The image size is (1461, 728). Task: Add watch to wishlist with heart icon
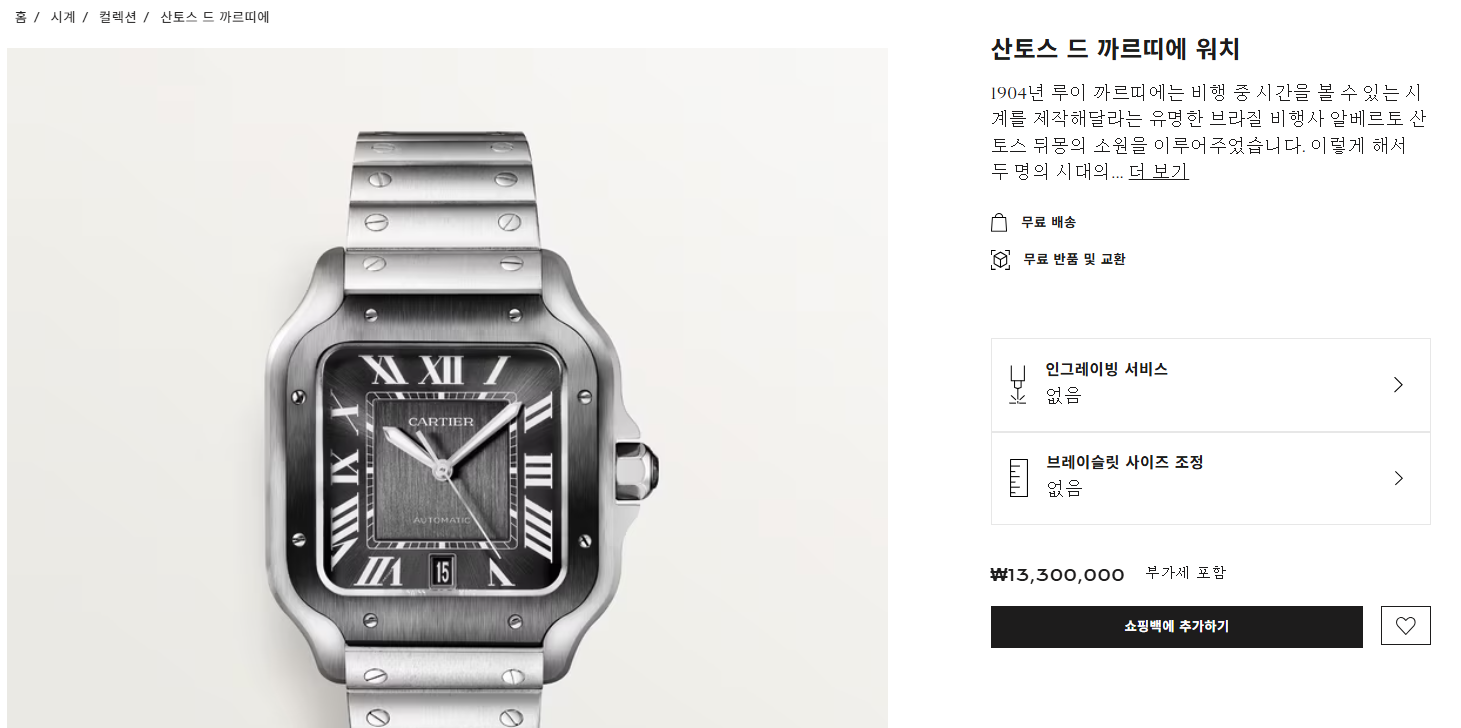coord(1405,626)
